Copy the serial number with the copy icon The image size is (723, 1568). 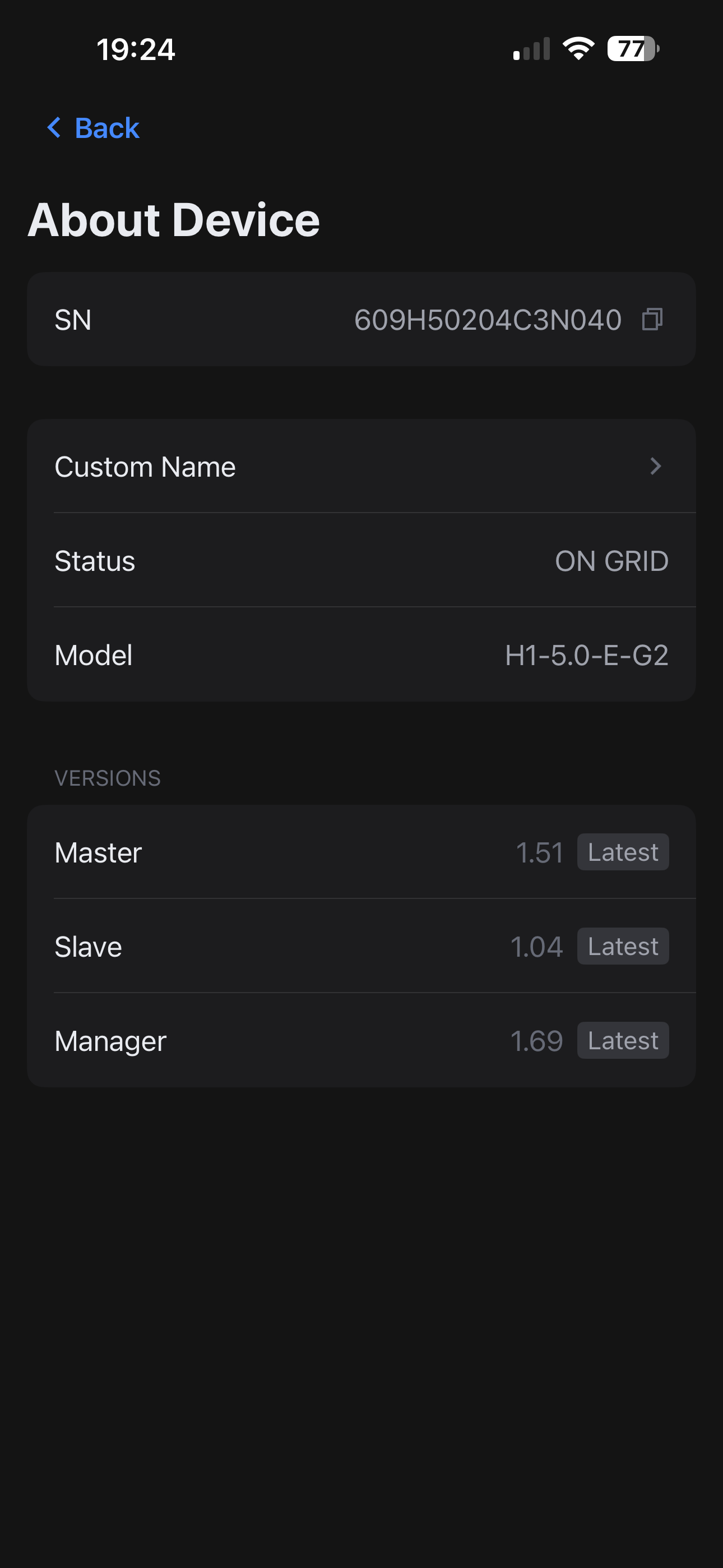click(652, 319)
